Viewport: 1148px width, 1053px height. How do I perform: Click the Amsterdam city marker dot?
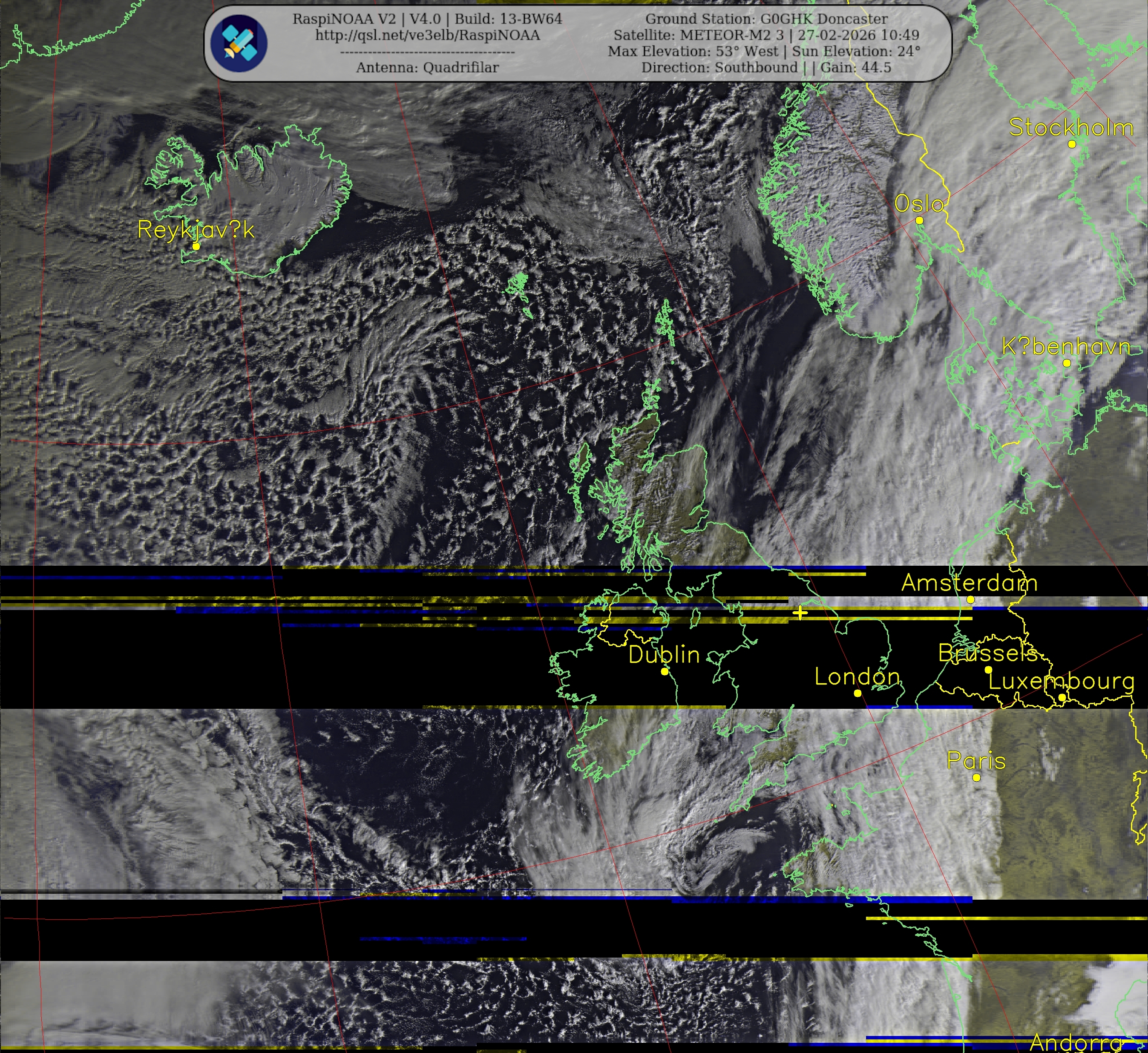pos(971,599)
